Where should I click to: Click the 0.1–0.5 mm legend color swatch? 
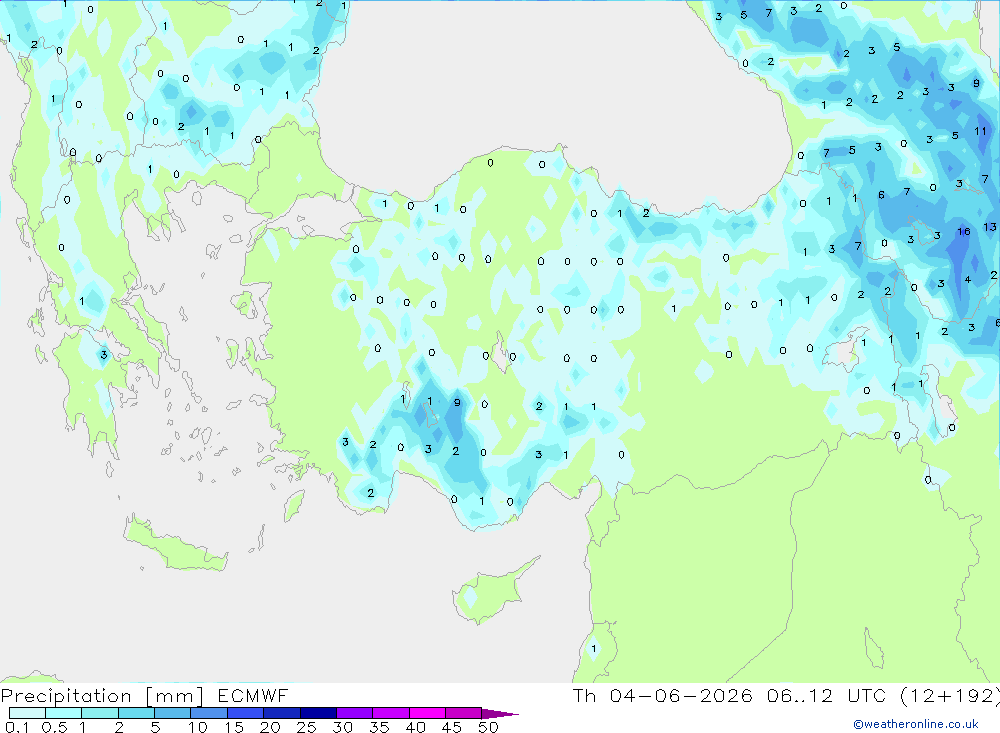point(27,713)
